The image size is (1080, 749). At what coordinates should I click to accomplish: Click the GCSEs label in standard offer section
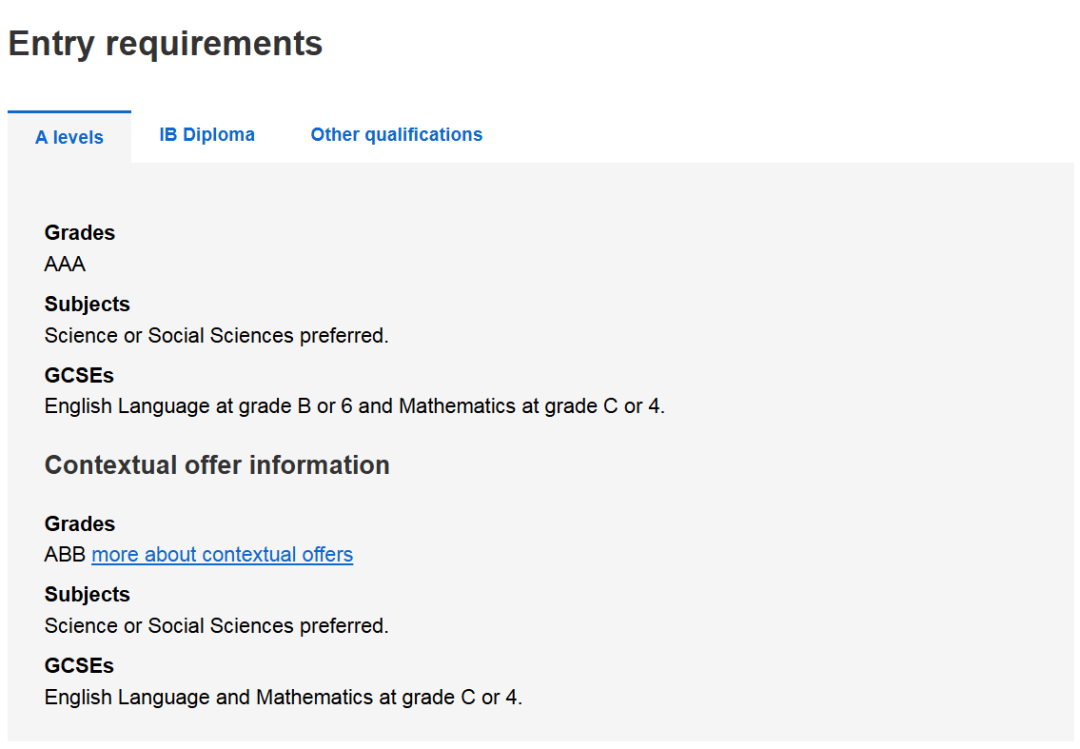pyautogui.click(x=79, y=376)
